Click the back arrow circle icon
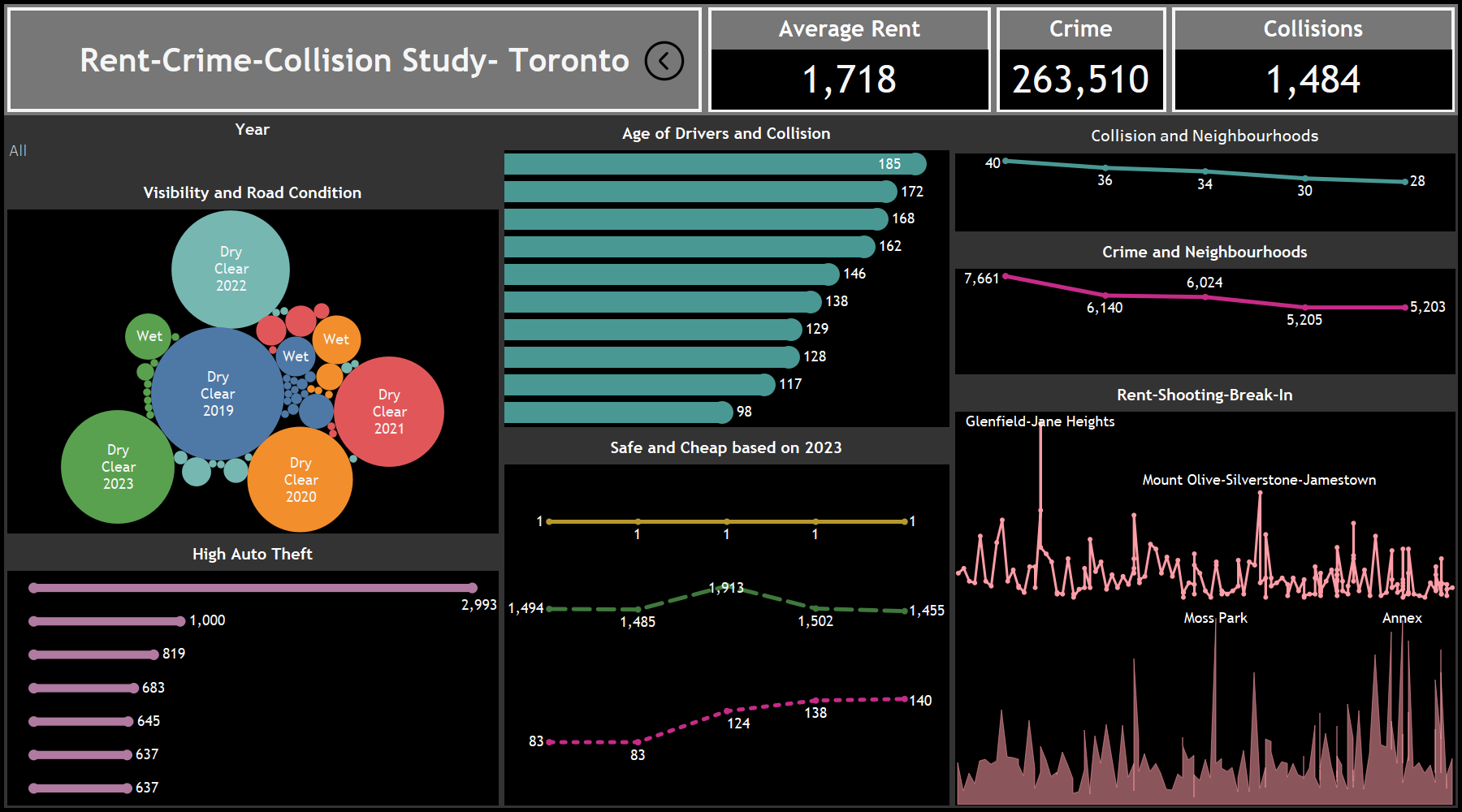This screenshot has width=1462, height=812. click(664, 61)
